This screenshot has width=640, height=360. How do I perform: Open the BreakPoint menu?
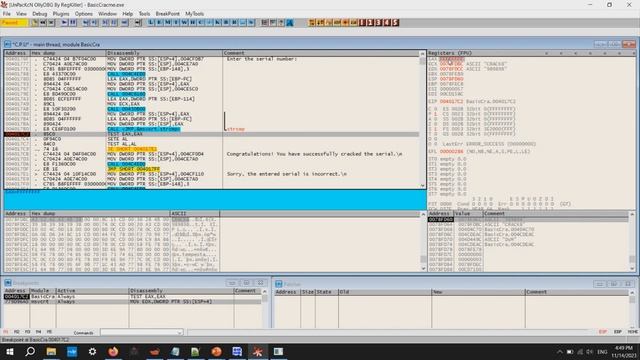[167, 13]
